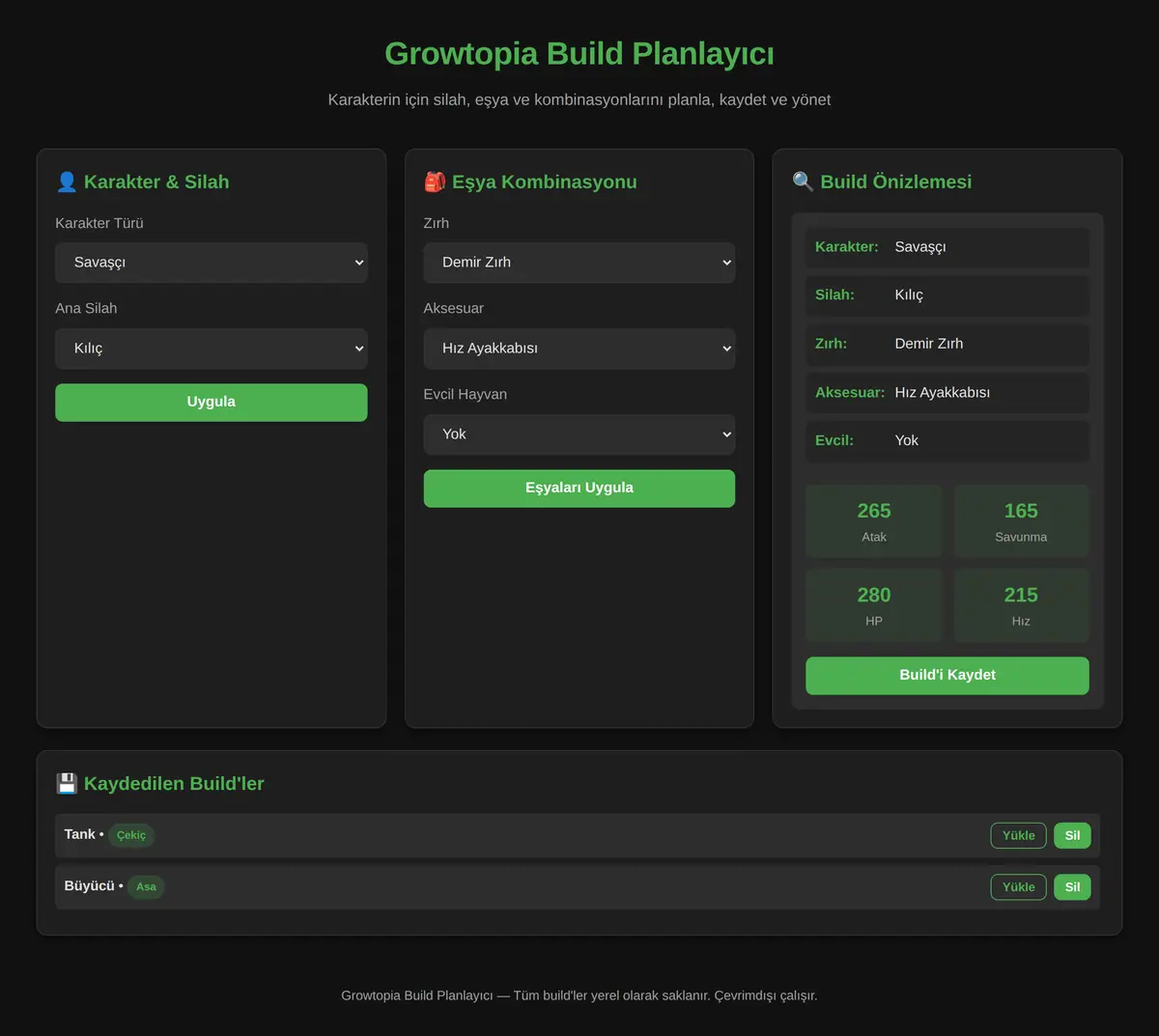Delete the Büyücü build with Sil
The height and width of the screenshot is (1036, 1159).
(x=1072, y=886)
